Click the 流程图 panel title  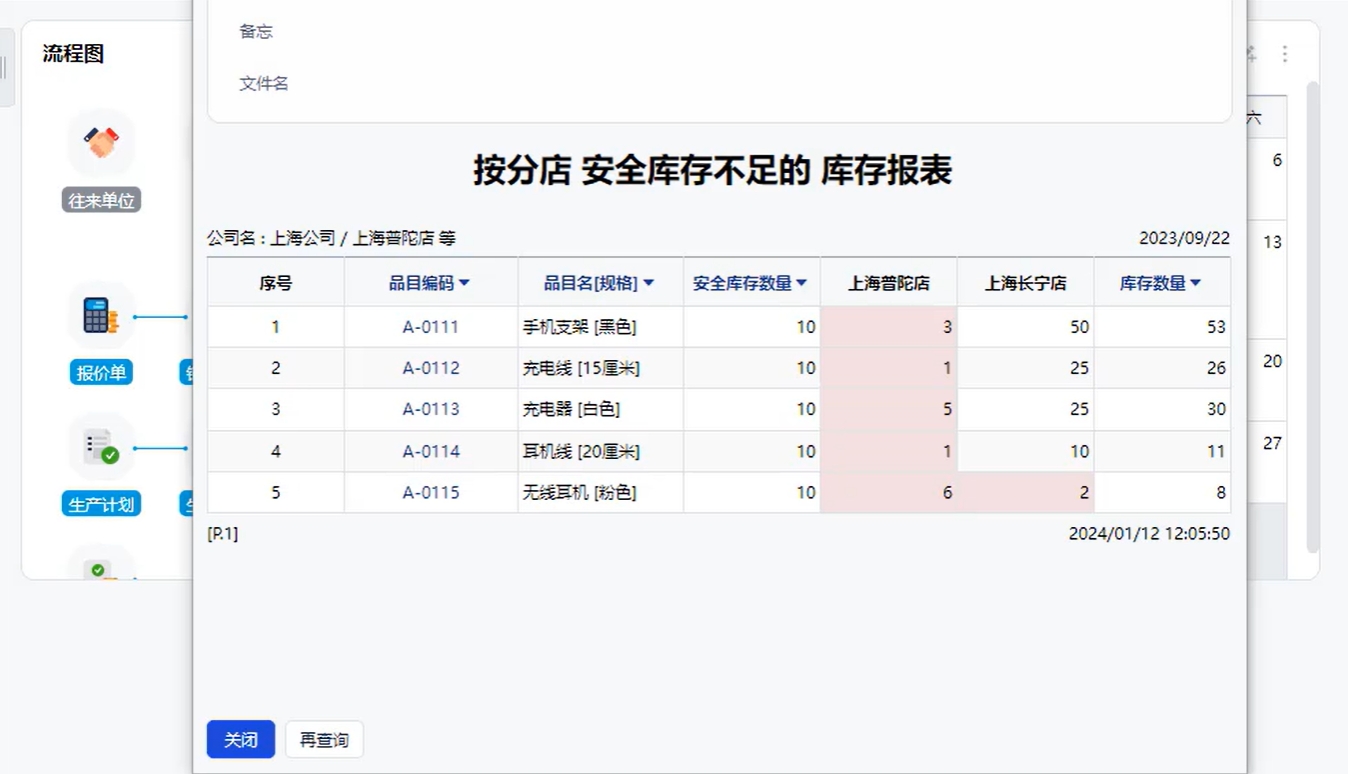73,54
